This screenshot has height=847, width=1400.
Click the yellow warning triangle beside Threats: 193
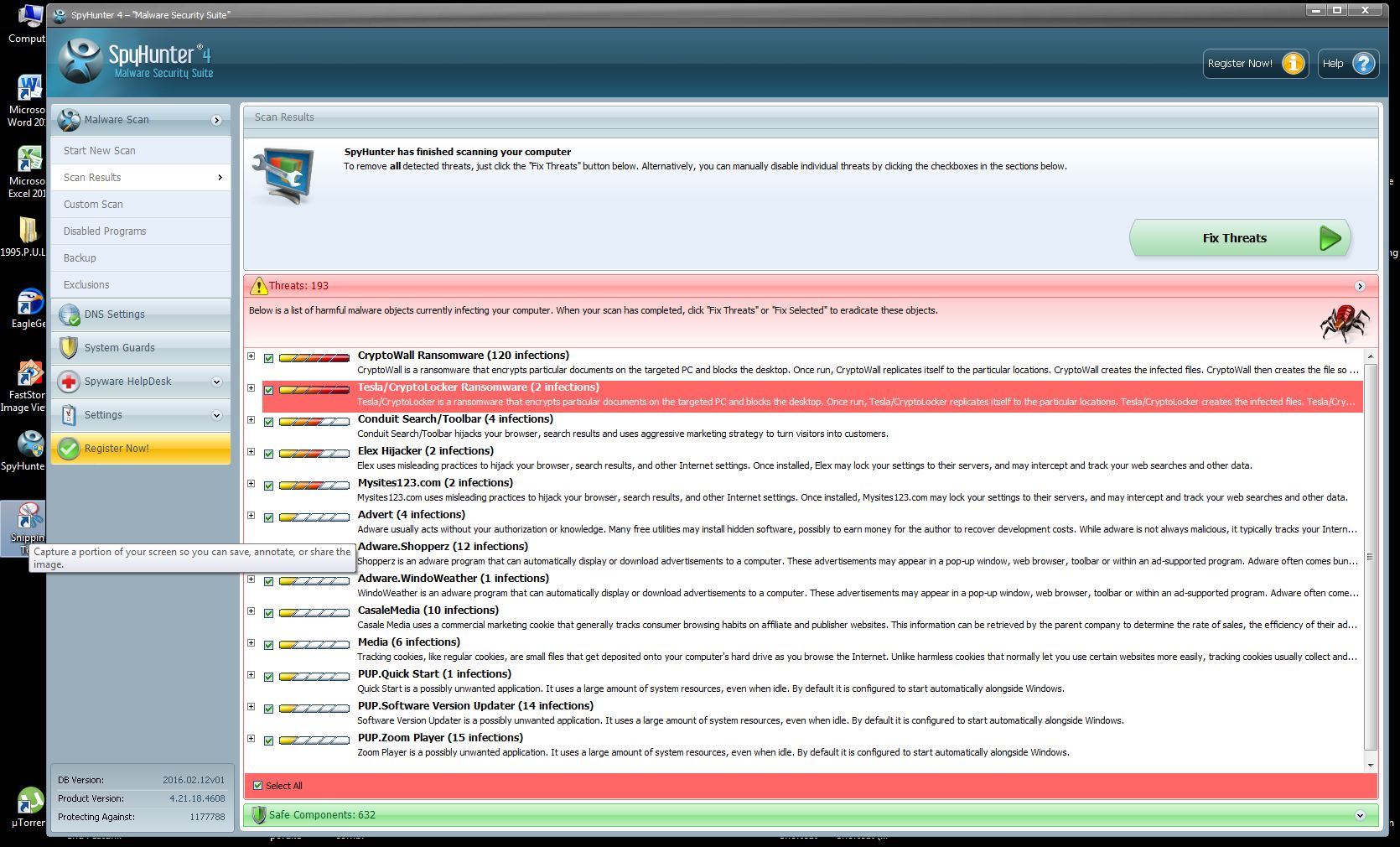(258, 286)
